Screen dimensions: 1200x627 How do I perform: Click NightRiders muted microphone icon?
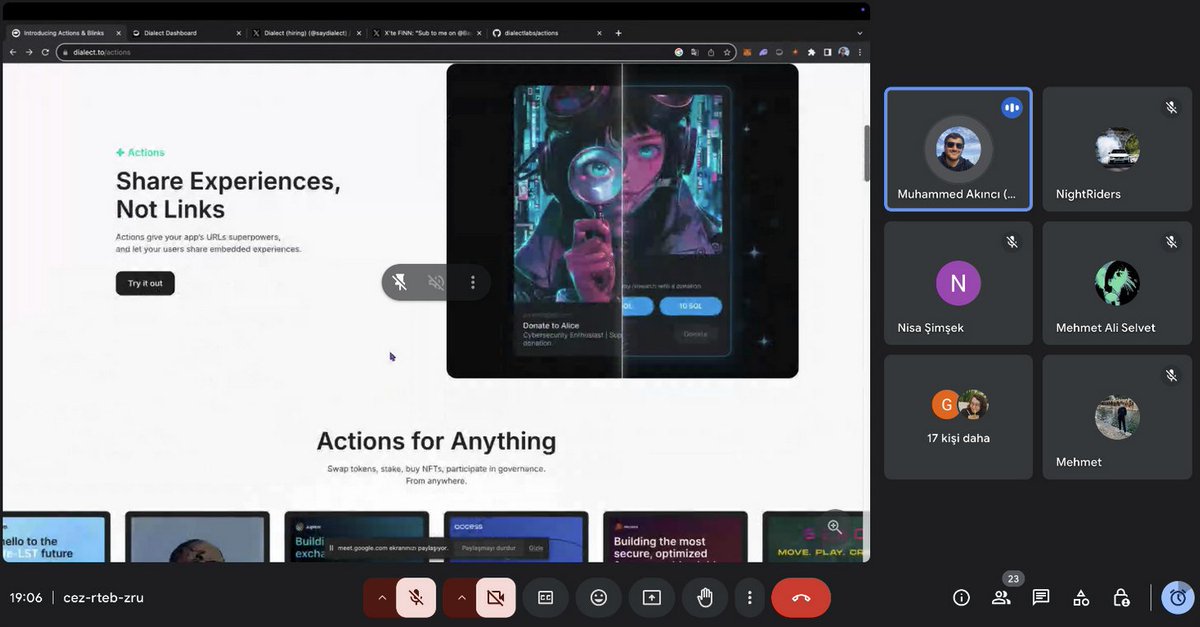pos(1170,107)
